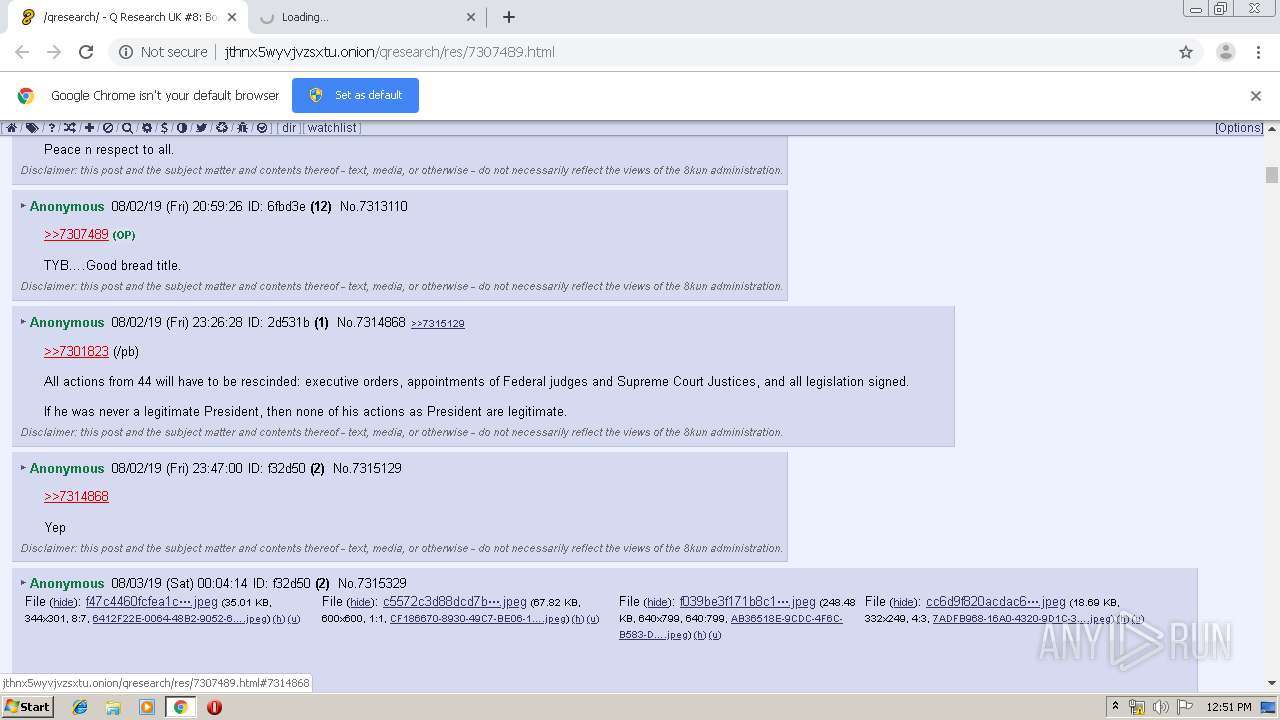Click the shuffle random board icon

[70, 128]
